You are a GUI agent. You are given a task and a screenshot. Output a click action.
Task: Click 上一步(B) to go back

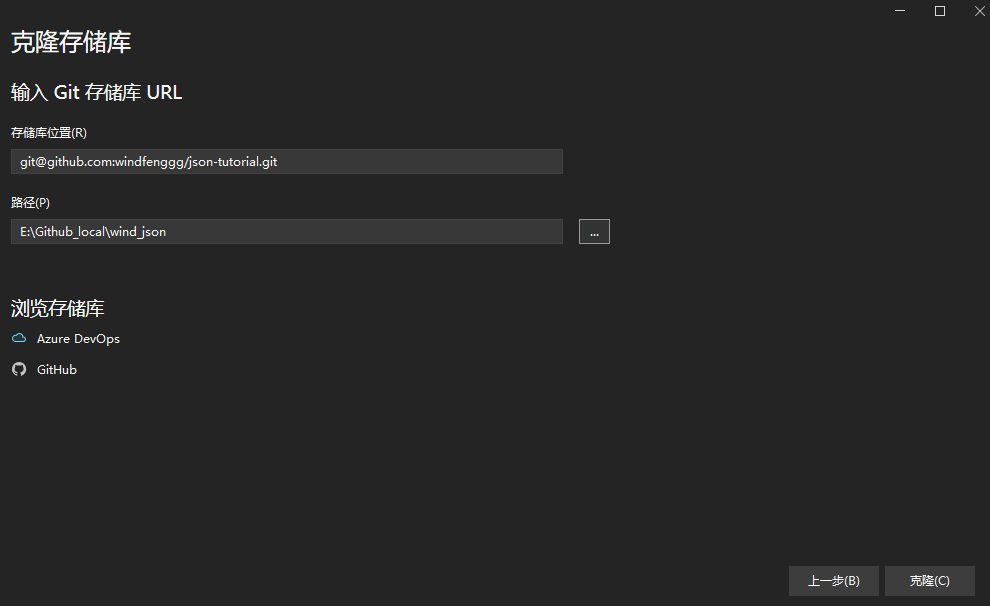(x=833, y=580)
